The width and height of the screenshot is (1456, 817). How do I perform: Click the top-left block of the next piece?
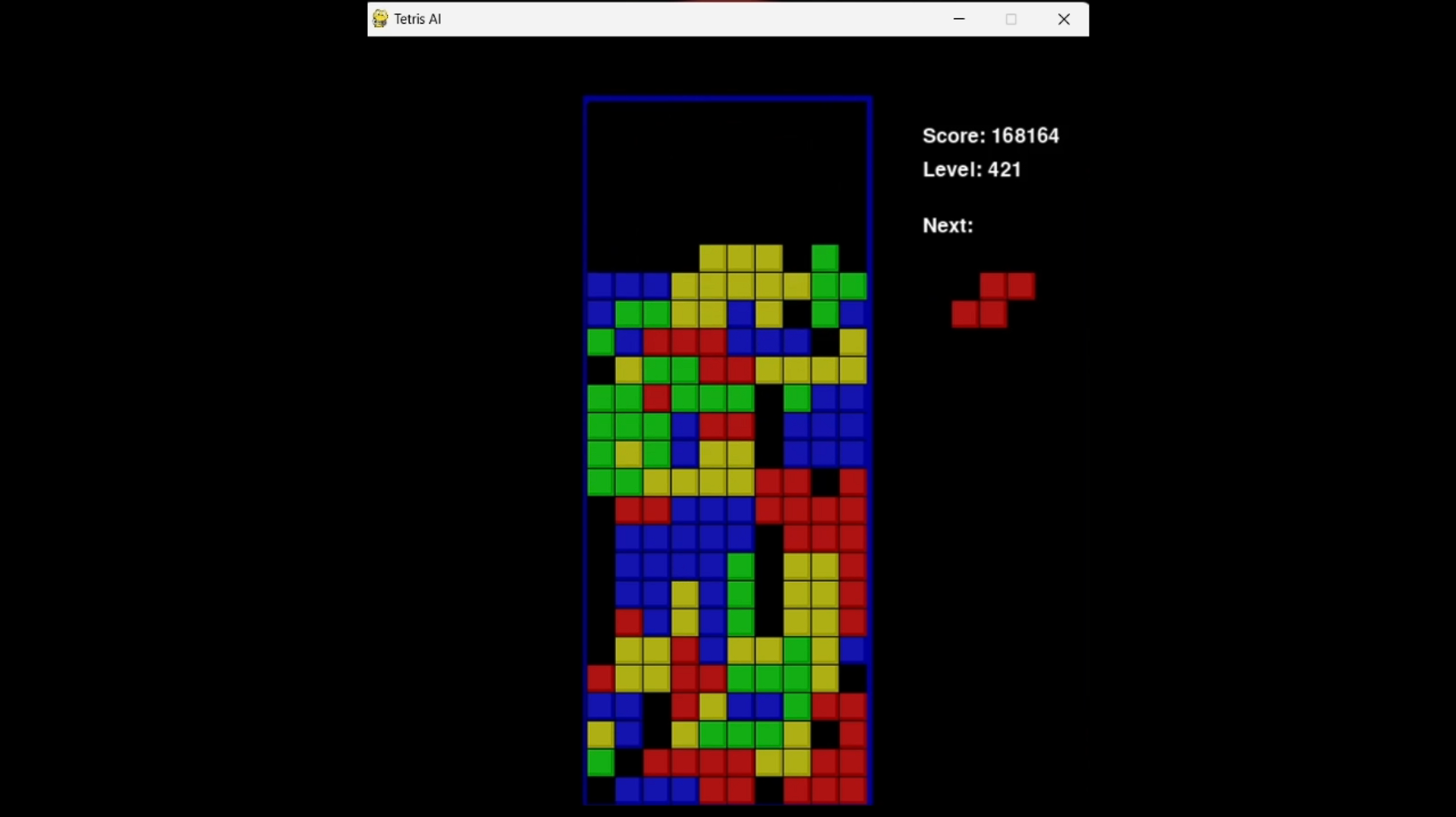tap(994, 286)
